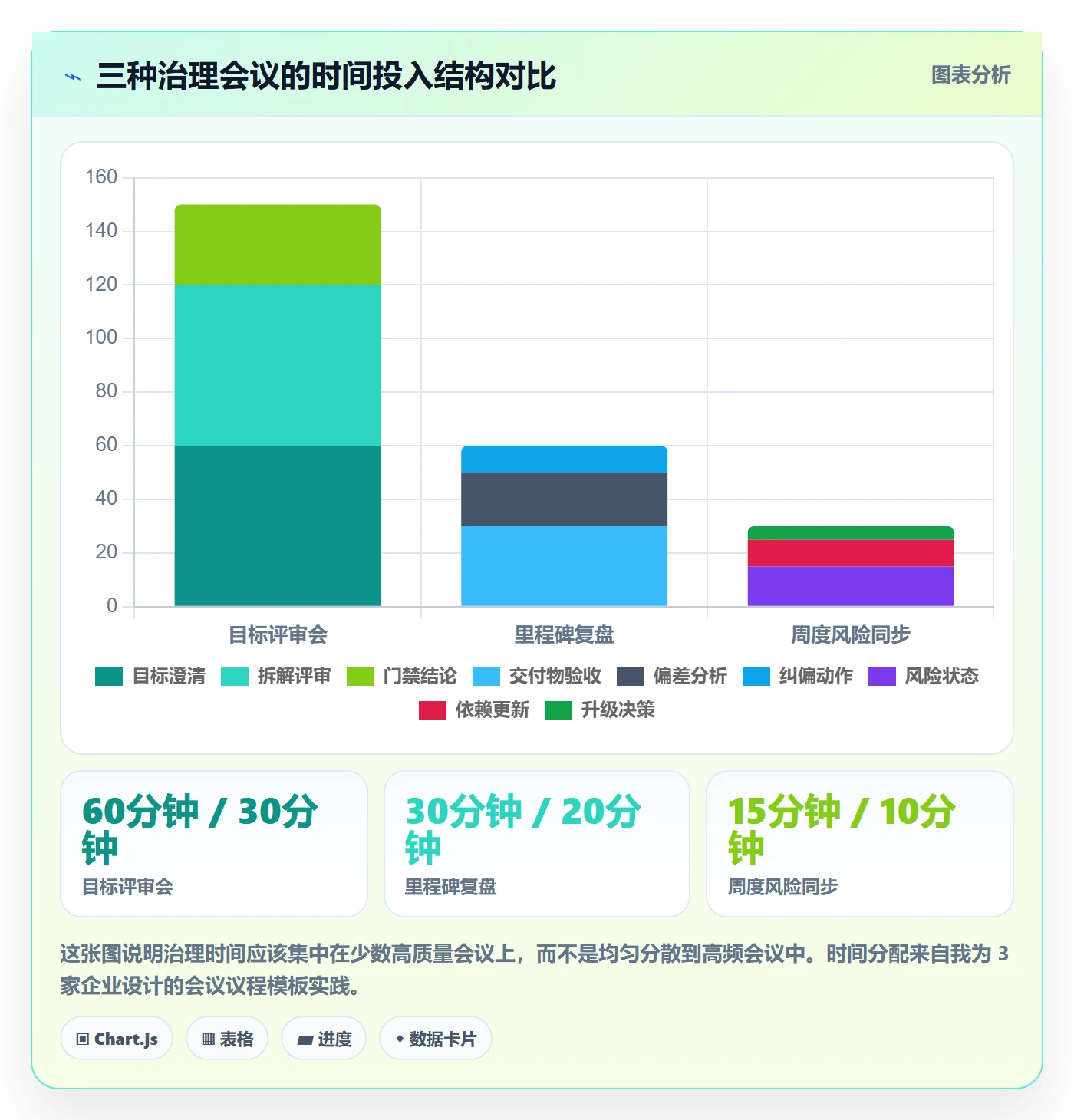Viewport: 1074px width, 1120px height.
Task: Click the turquoise 拆解评审 bar segment
Action: 278,365
